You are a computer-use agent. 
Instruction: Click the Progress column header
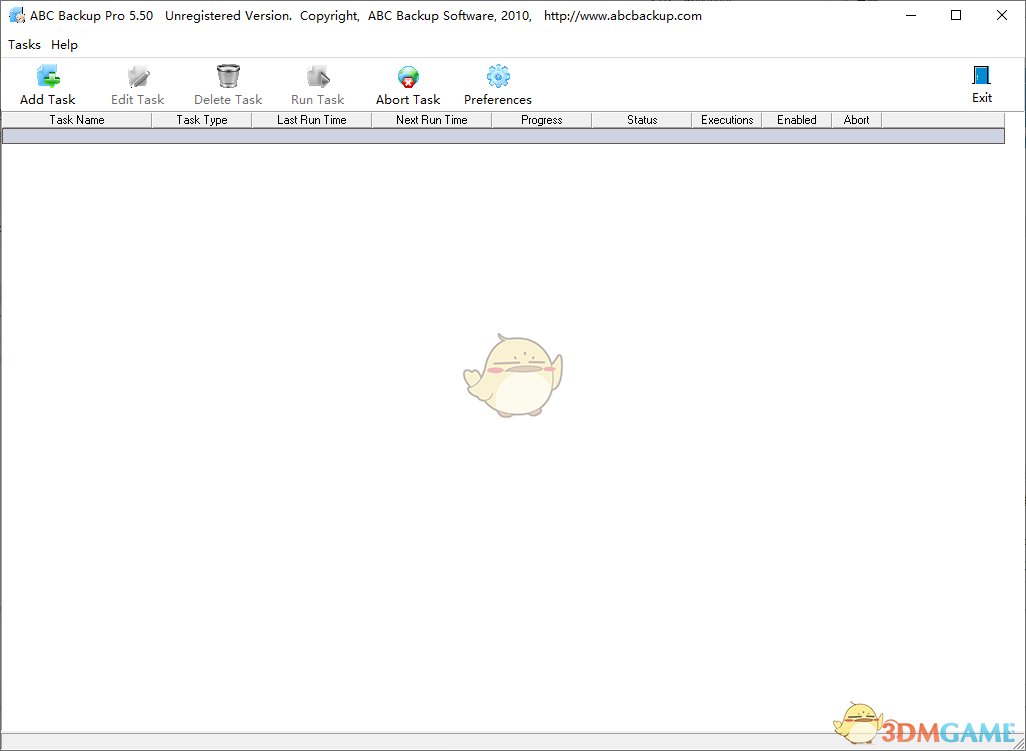pyautogui.click(x=541, y=119)
